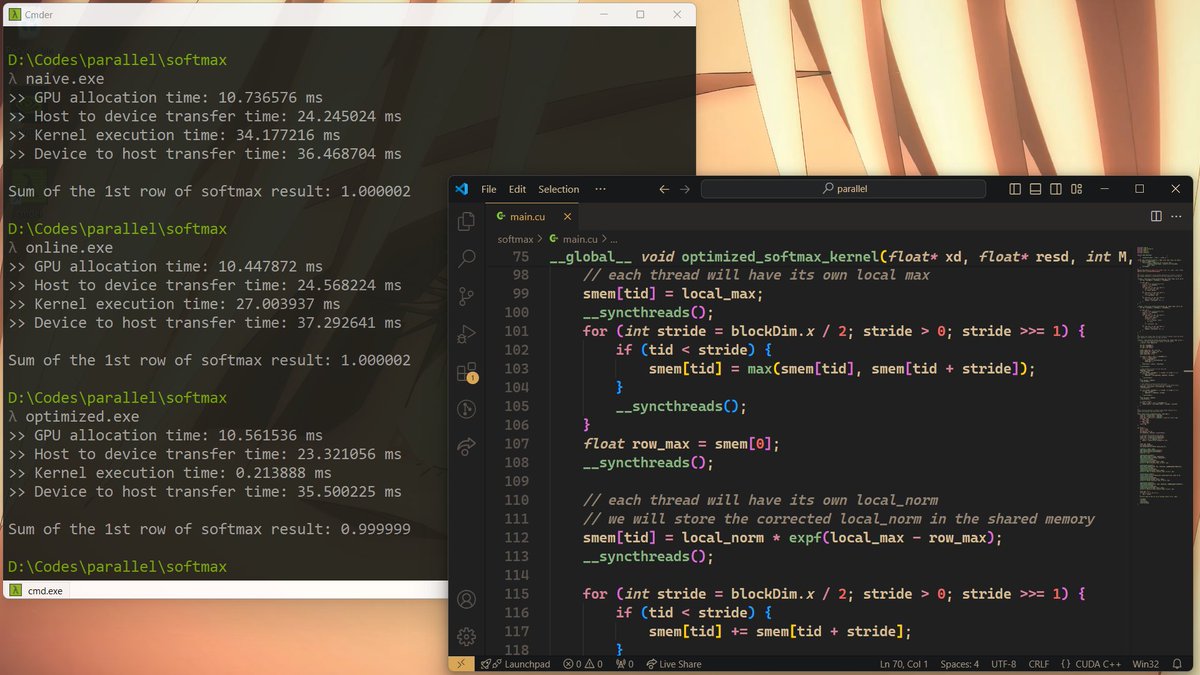This screenshot has width=1200, height=675.
Task: Toggle the primary side bar layout icon
Action: point(1015,189)
